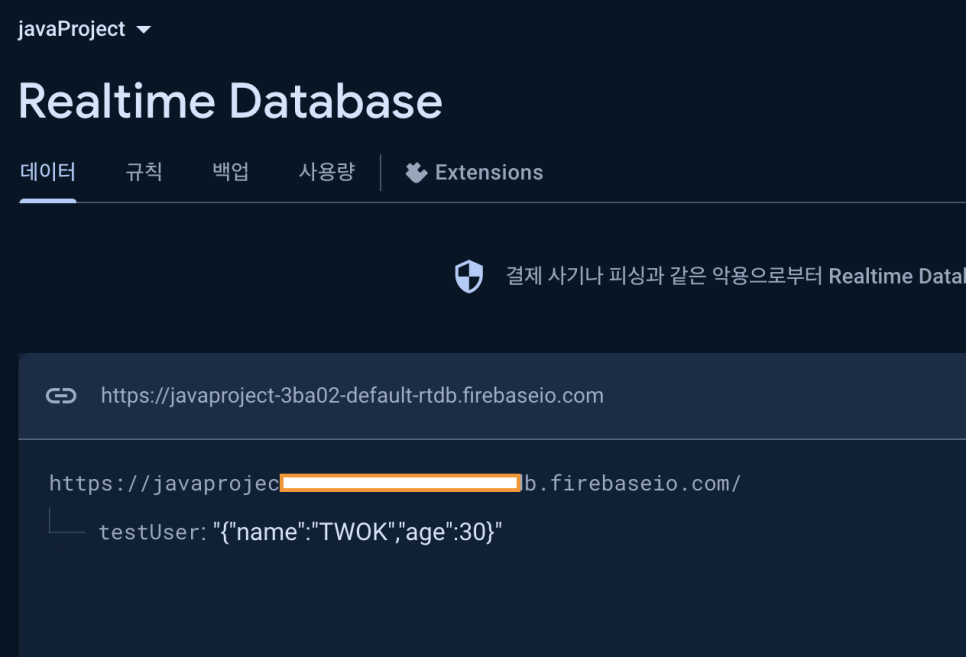
Task: Click the link copy icon beside database URL
Action: click(61, 396)
